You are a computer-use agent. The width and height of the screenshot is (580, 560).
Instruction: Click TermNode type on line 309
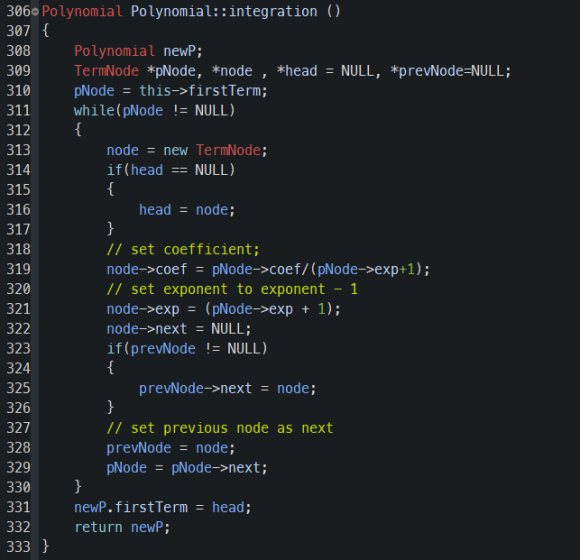107,71
